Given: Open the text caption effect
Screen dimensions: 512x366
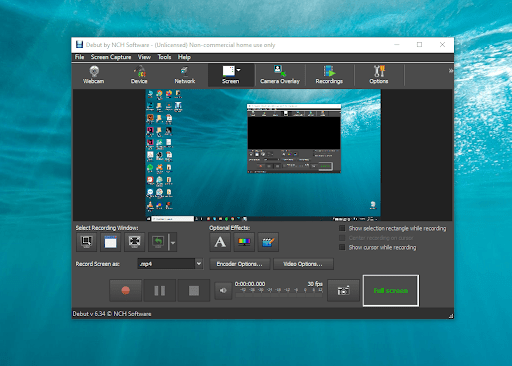Looking at the screenshot, I should (220, 242).
